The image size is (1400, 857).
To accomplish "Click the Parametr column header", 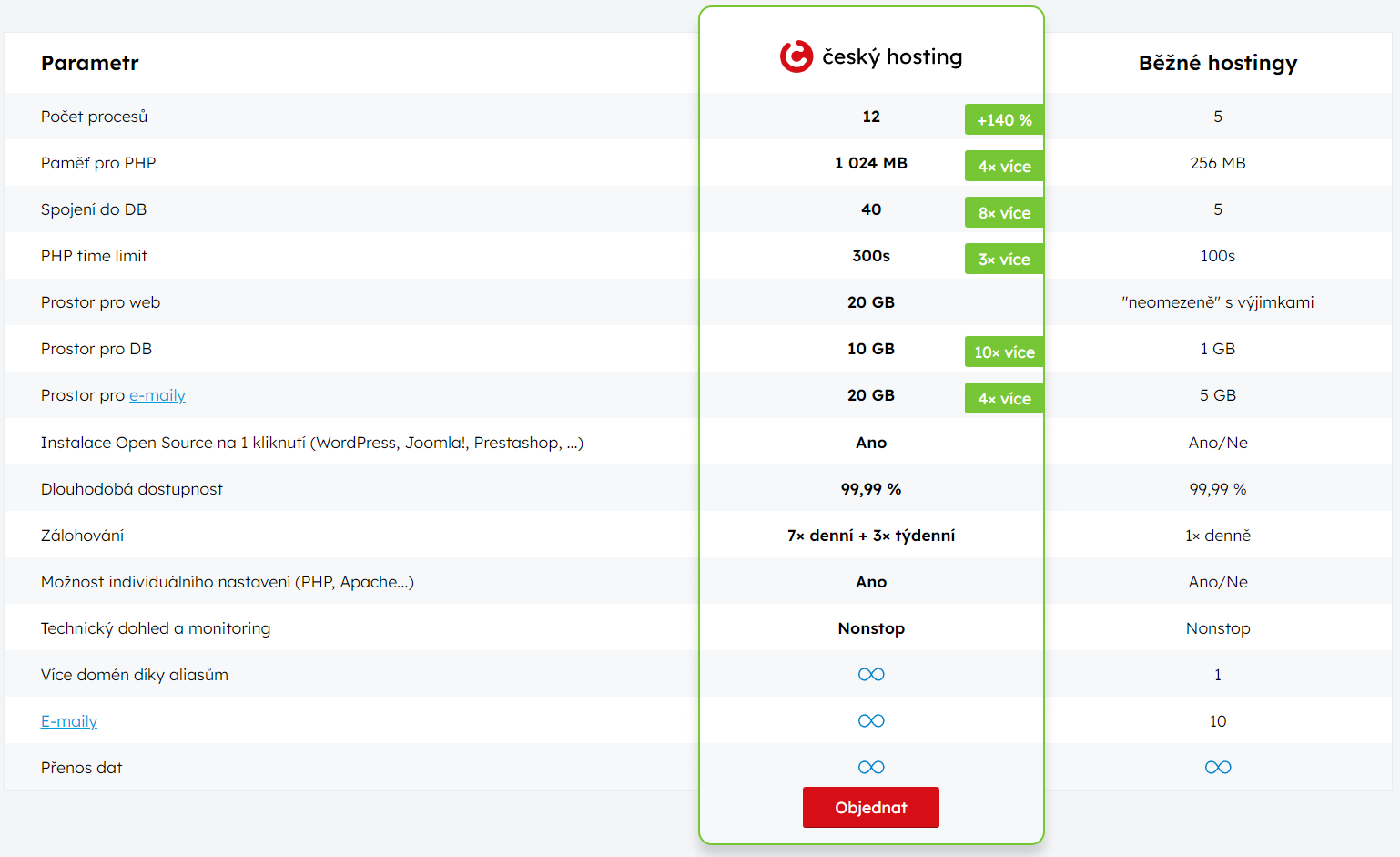I will pyautogui.click(x=90, y=63).
